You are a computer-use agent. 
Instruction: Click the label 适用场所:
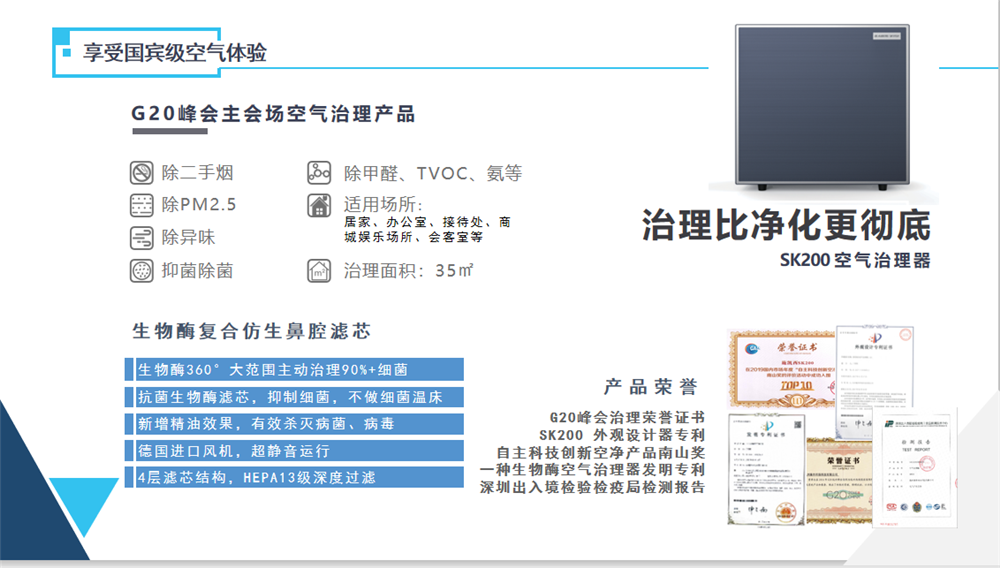pos(383,205)
